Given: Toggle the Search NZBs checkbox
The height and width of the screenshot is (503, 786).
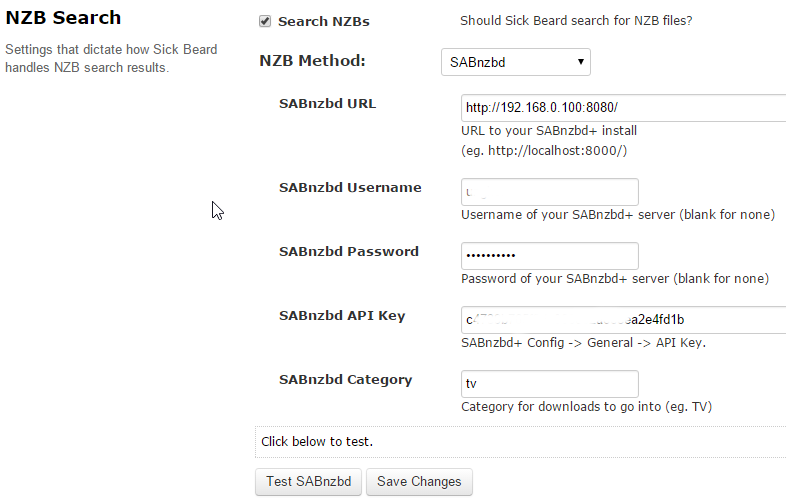Looking at the screenshot, I should pyautogui.click(x=265, y=21).
